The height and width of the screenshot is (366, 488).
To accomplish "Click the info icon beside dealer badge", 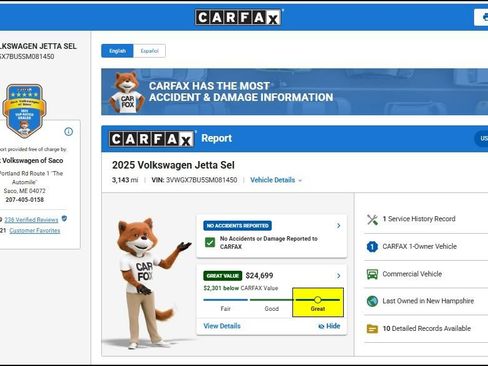I will (x=68, y=132).
